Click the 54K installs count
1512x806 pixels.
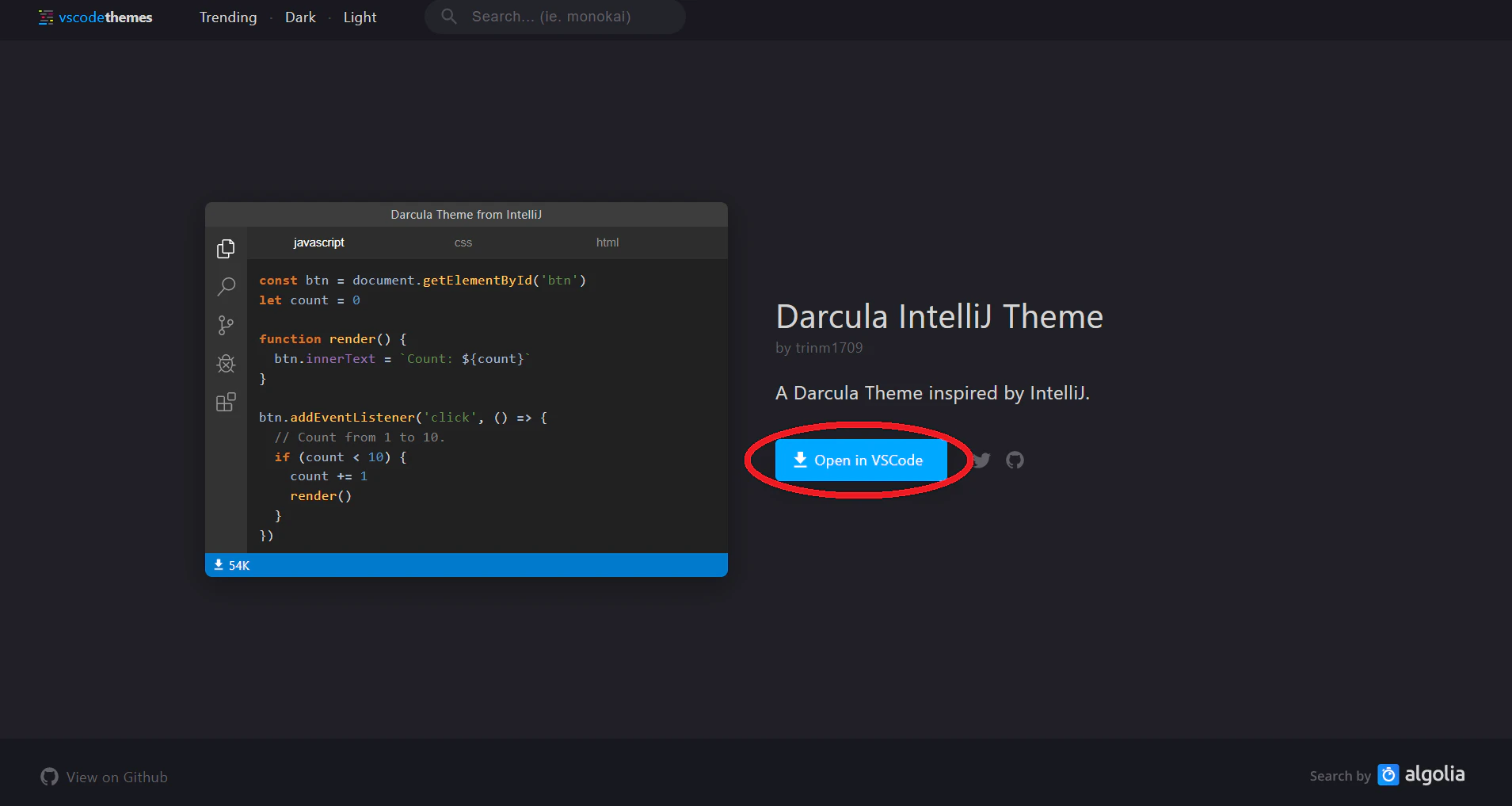click(239, 565)
